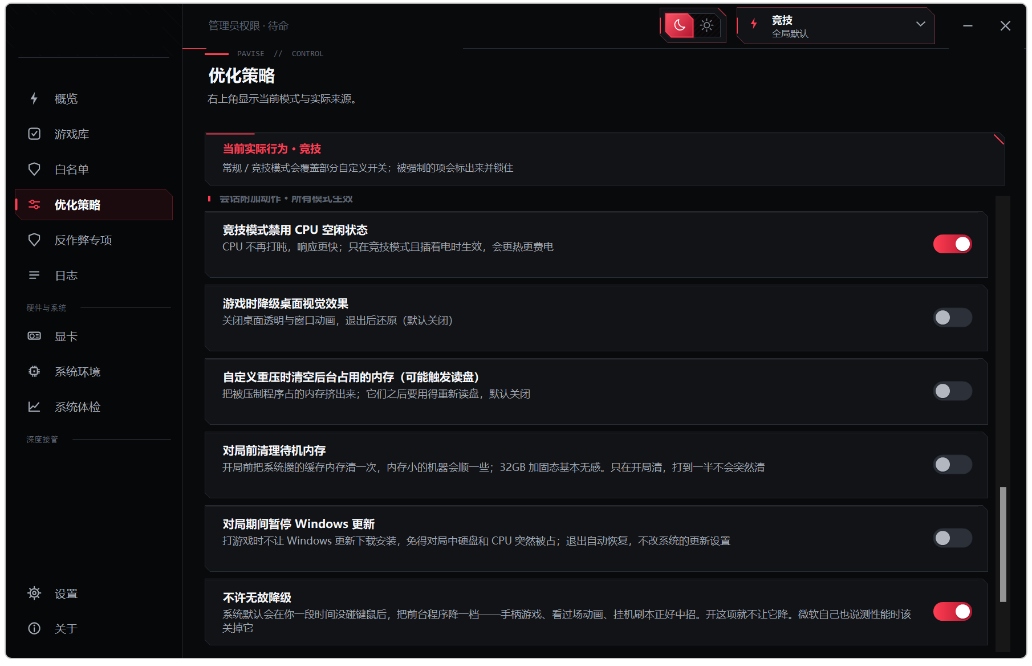This screenshot has height=666, width=1032.
Task: Click the shield icon beside 白名单
Action: click(34, 169)
